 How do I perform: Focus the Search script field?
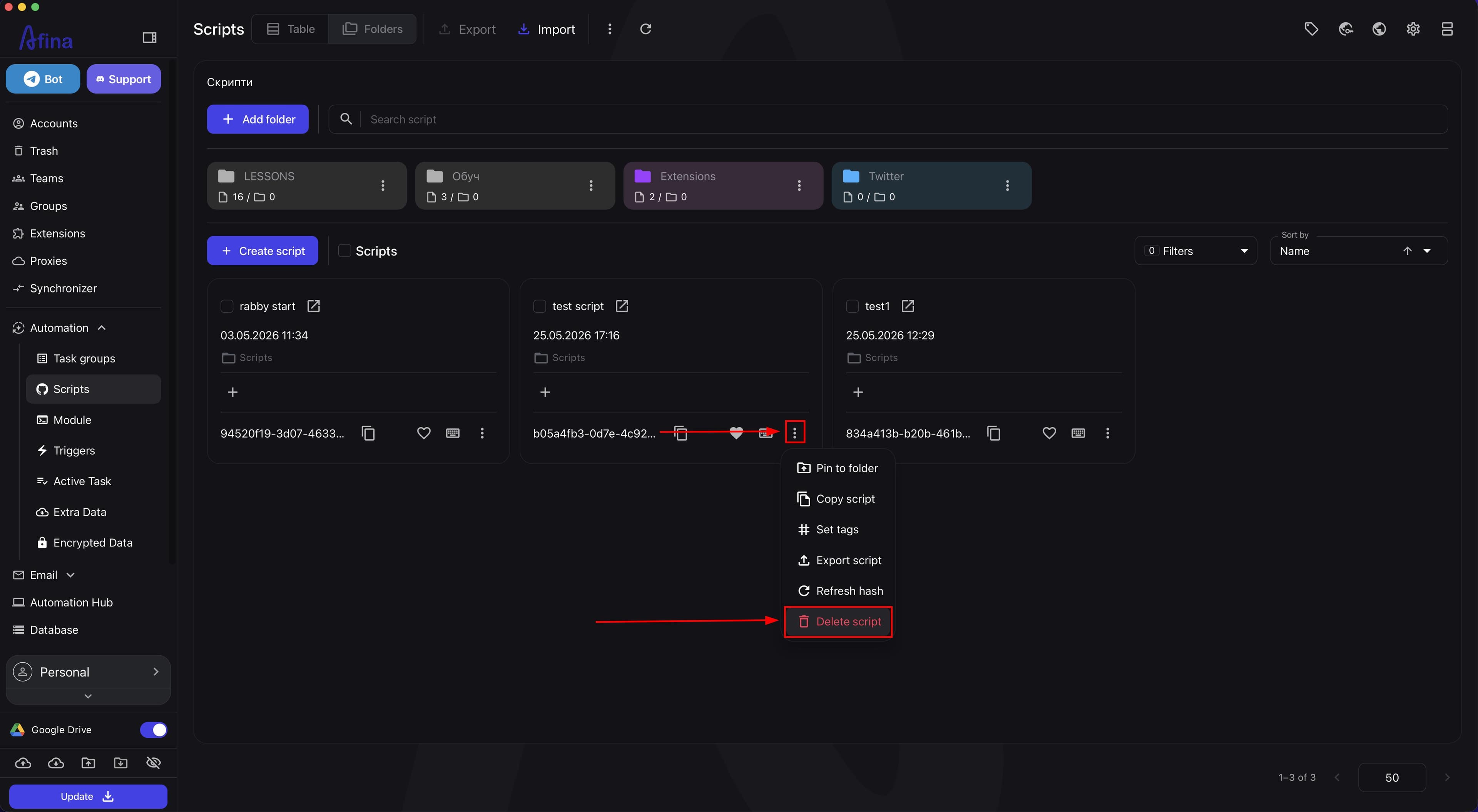click(x=888, y=119)
